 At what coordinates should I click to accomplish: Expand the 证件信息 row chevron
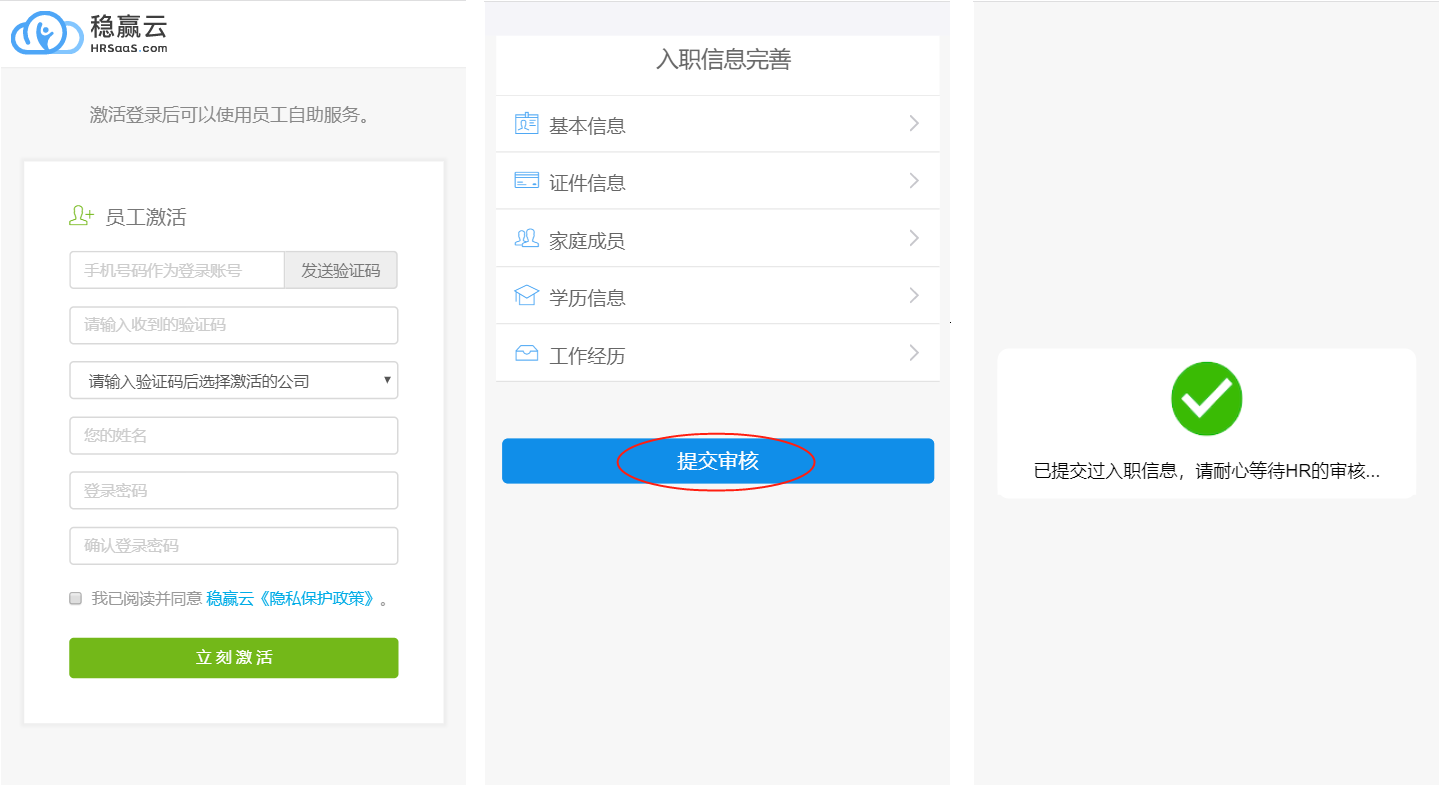pyautogui.click(x=914, y=181)
